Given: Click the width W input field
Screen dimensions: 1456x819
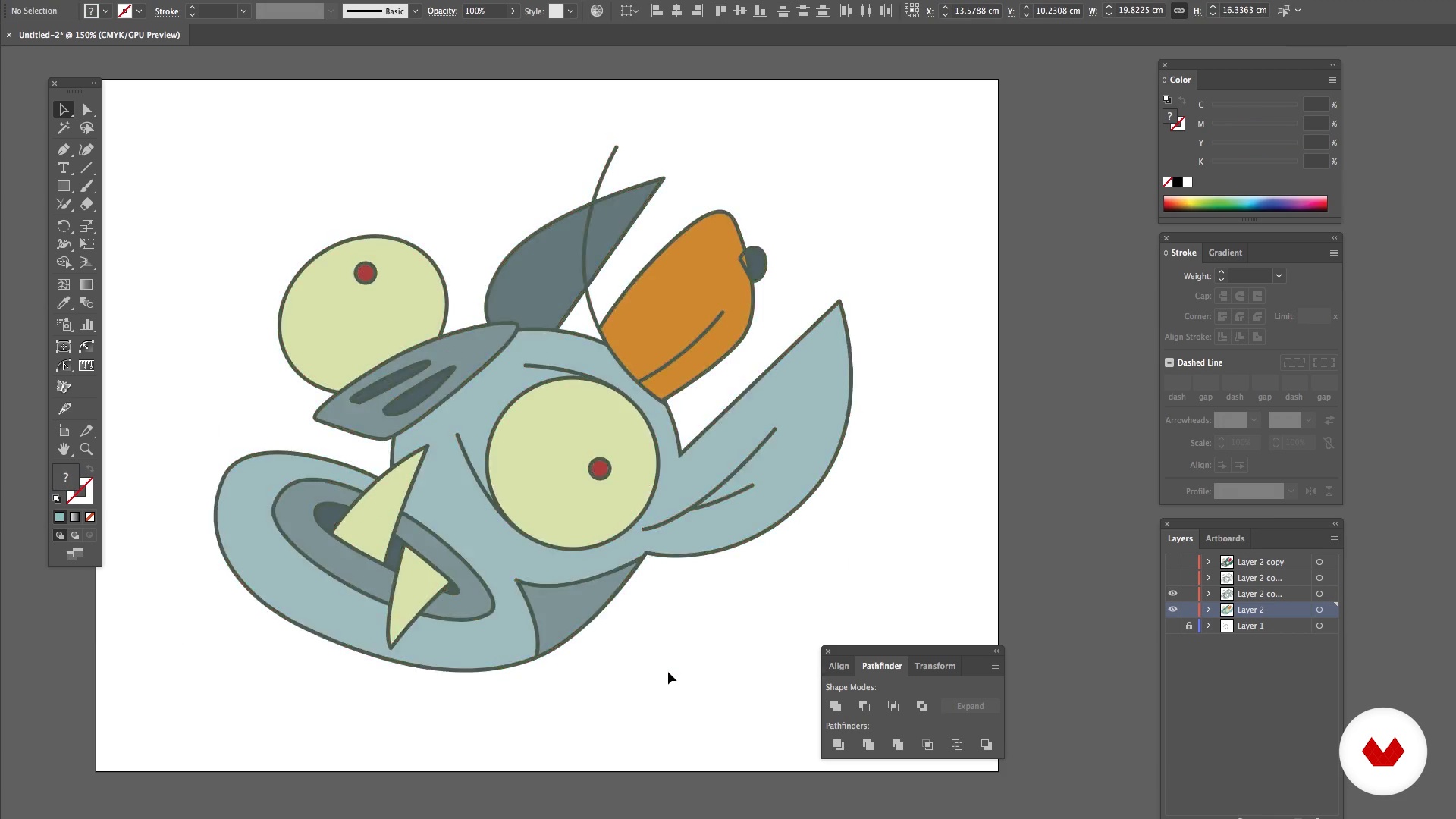Looking at the screenshot, I should 1141,11.
